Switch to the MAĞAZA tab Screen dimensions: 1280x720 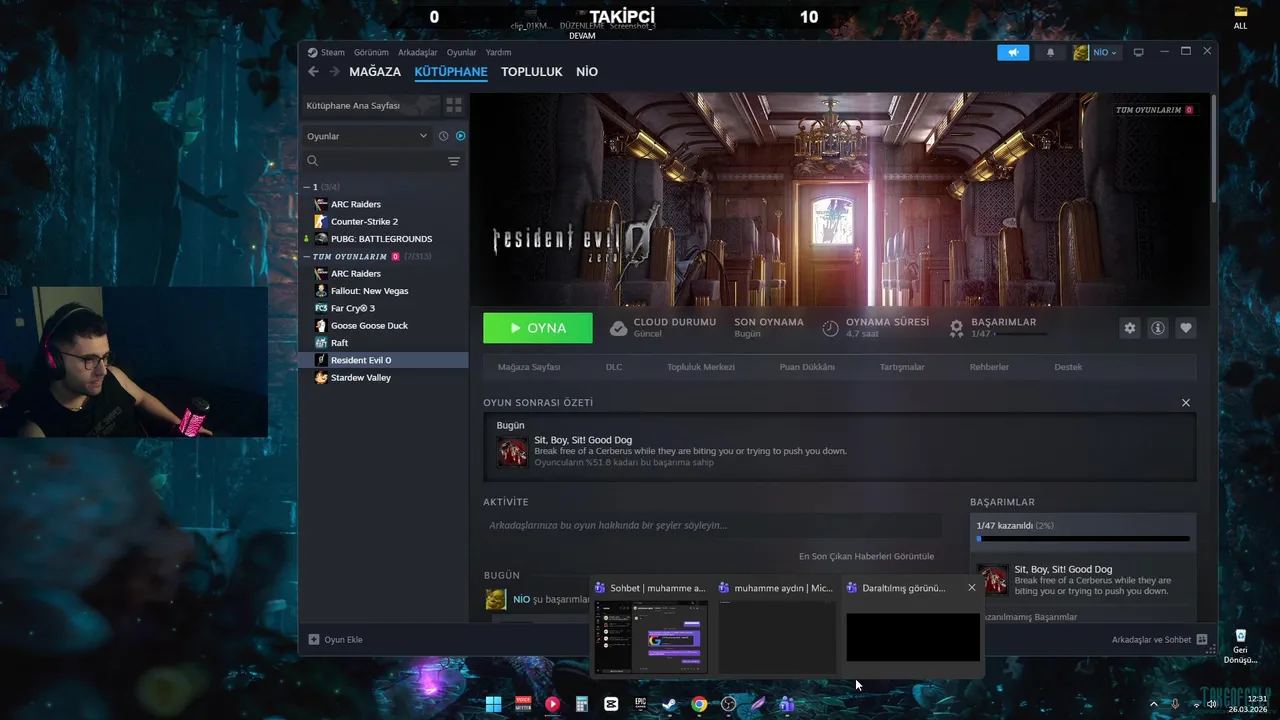click(x=375, y=72)
